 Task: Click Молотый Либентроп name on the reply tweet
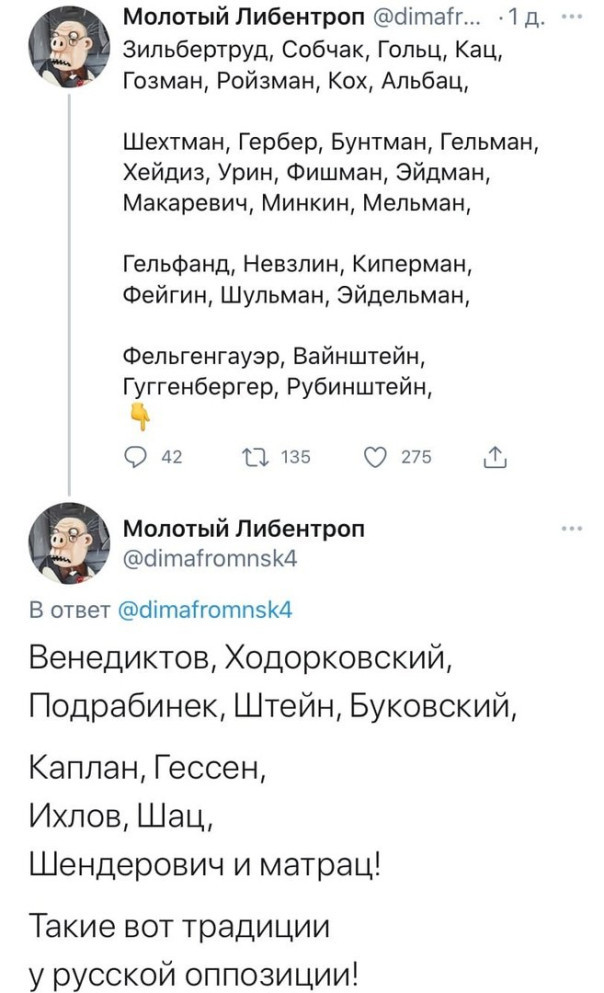click(244, 529)
